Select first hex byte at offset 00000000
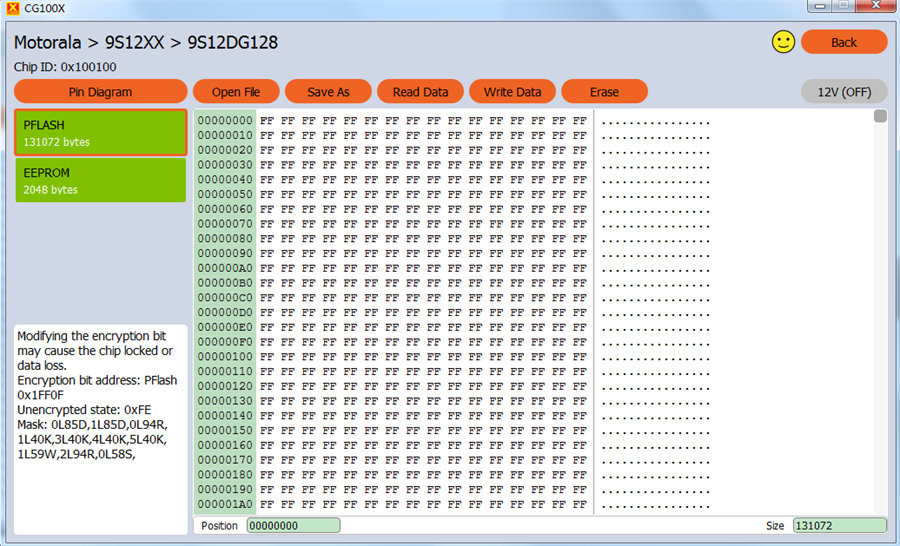This screenshot has width=900, height=546. pos(267,121)
